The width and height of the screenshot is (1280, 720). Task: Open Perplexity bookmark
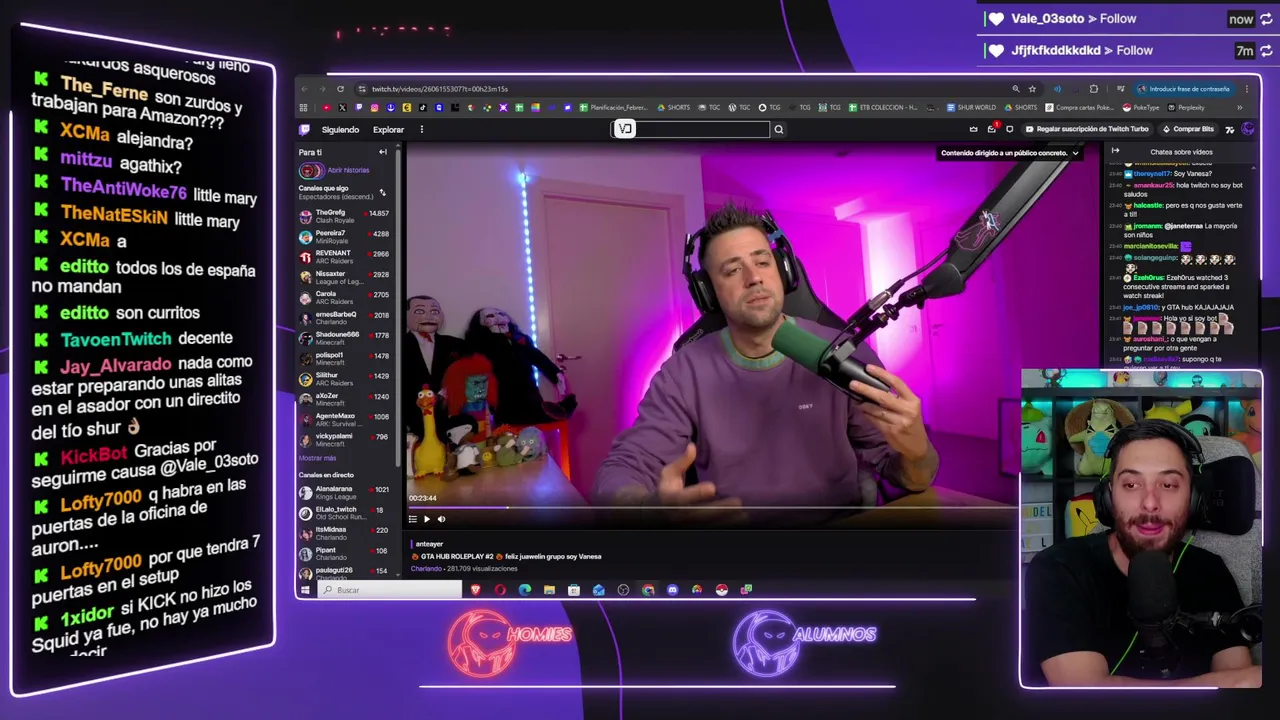(1186, 108)
